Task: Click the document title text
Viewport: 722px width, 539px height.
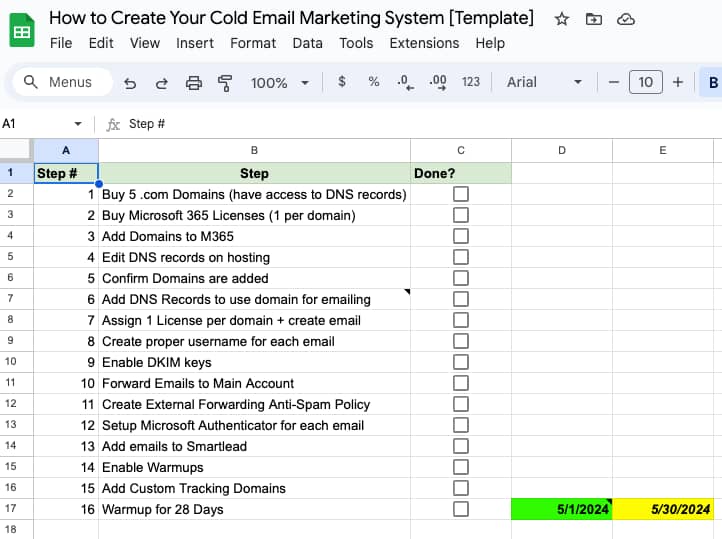Action: point(291,18)
